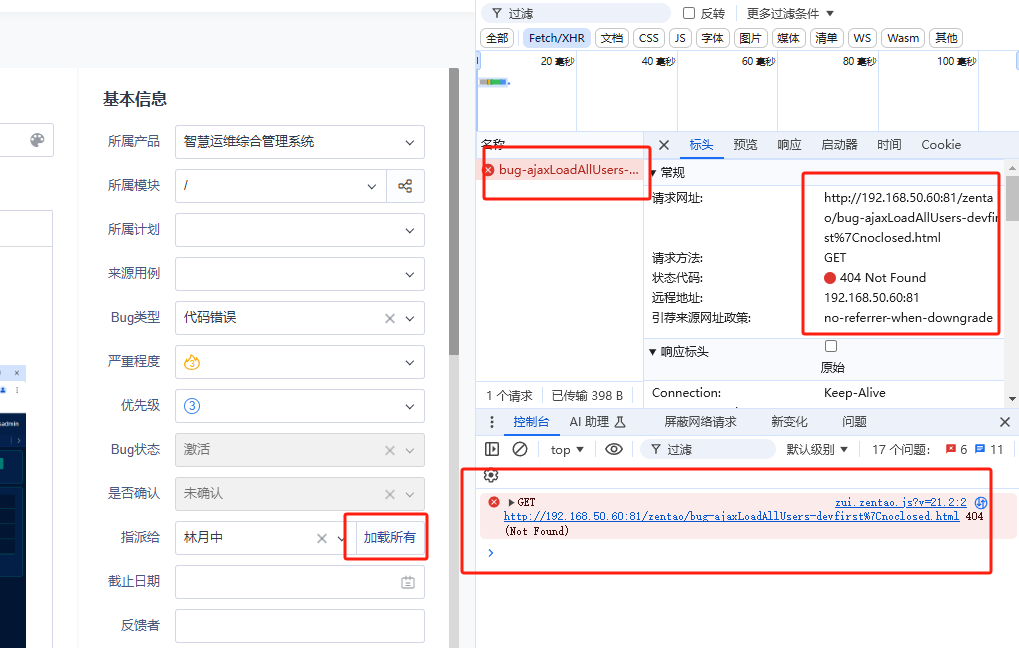Filter requests by Wasm

pyautogui.click(x=903, y=38)
